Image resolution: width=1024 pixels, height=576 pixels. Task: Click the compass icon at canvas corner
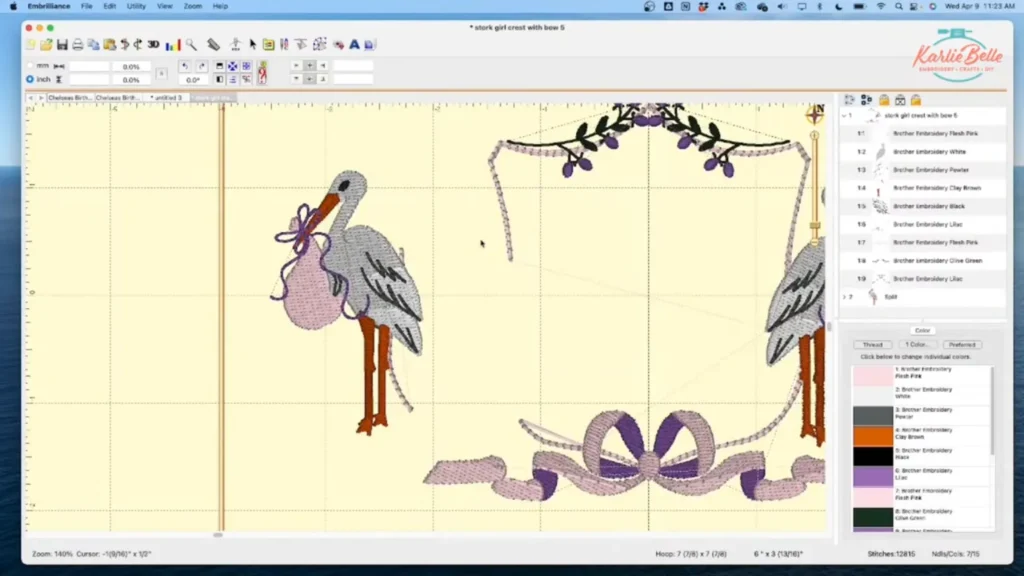tap(815, 114)
